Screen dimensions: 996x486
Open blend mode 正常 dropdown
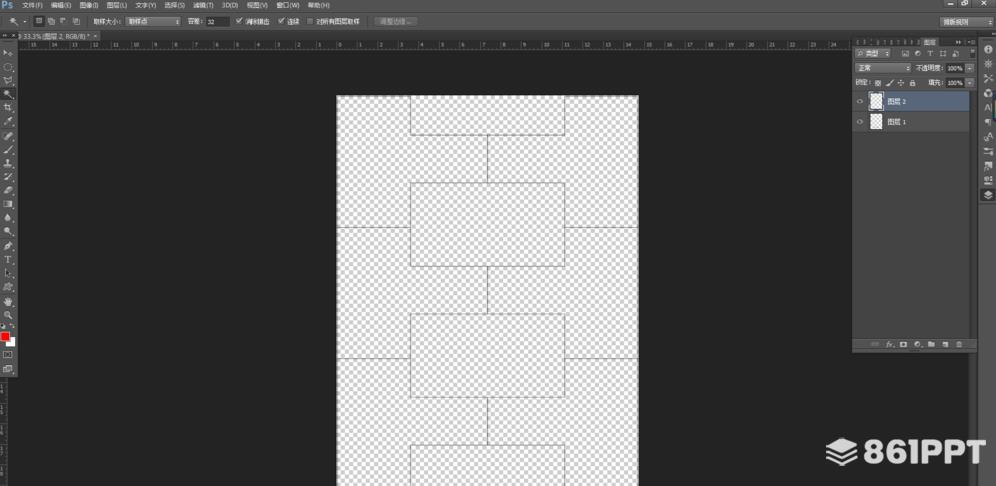tap(883, 68)
